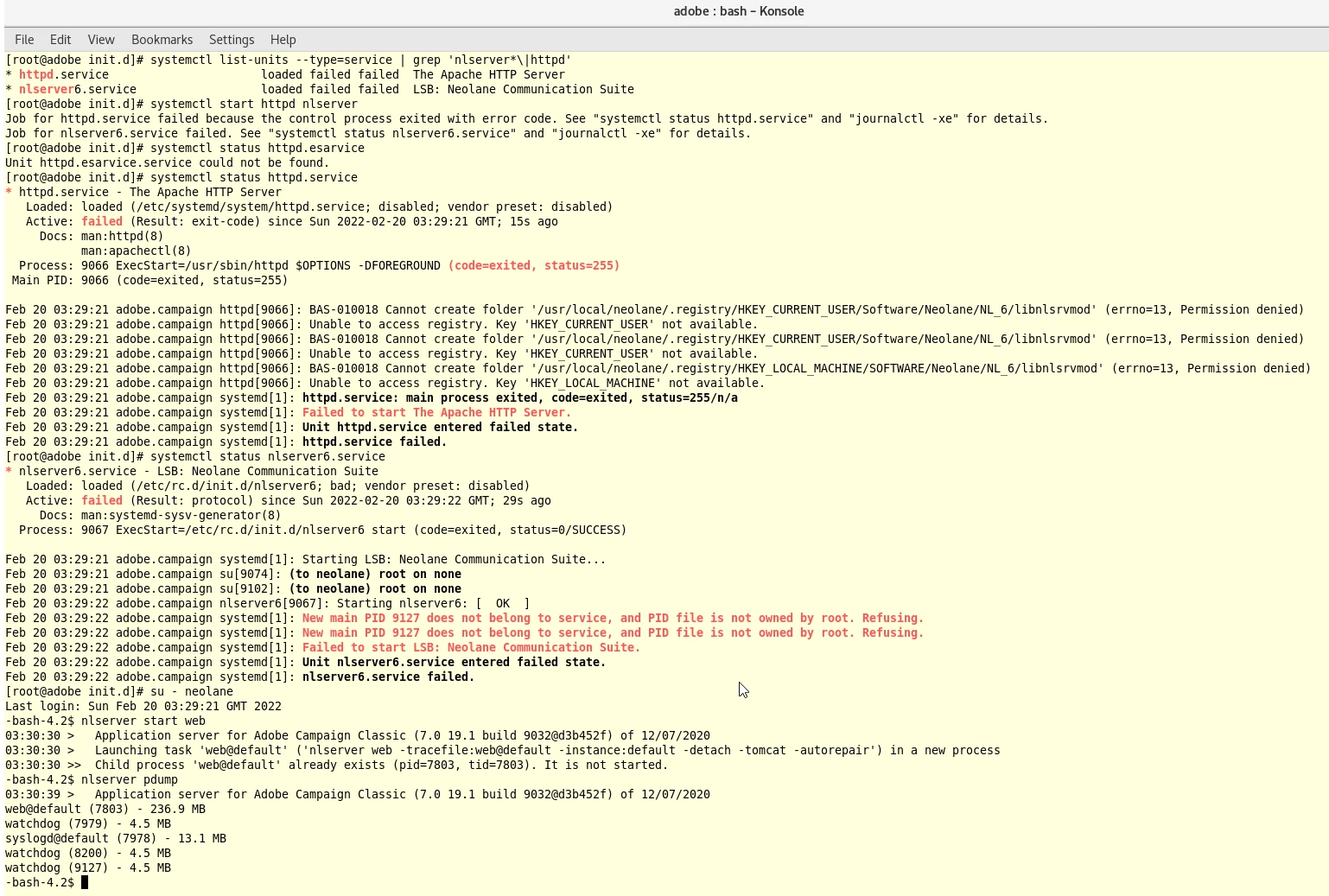
Task: Click 'Process: 9067 ExecStart=/etc/rc.d/init.d/nlserver6 start' line
Action: click(323, 531)
